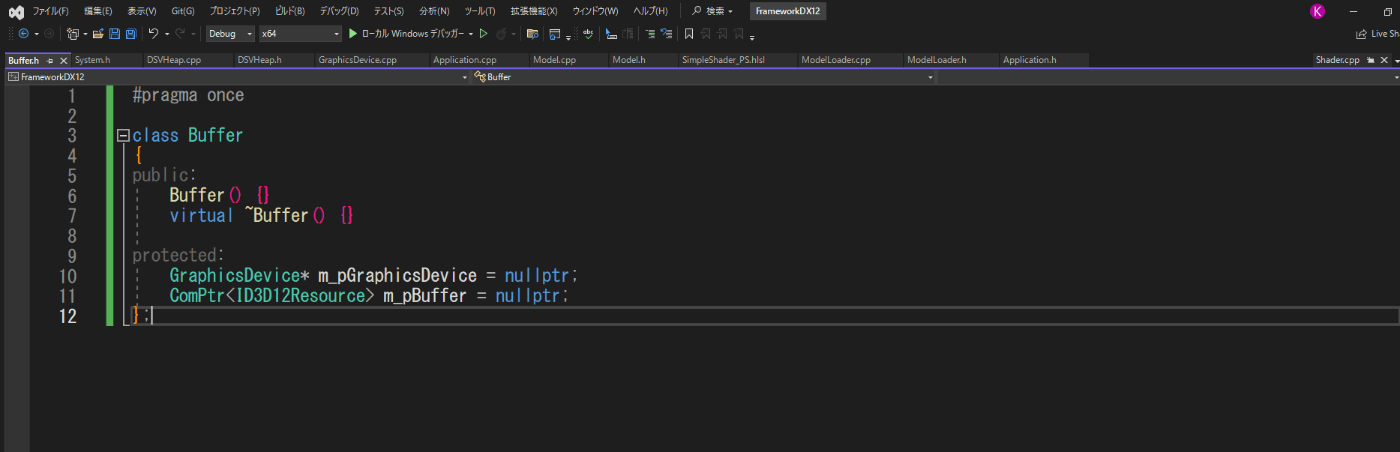Keep Shader.cpp tab open with promote icon
The image size is (1400, 452).
pyautogui.click(x=1370, y=60)
